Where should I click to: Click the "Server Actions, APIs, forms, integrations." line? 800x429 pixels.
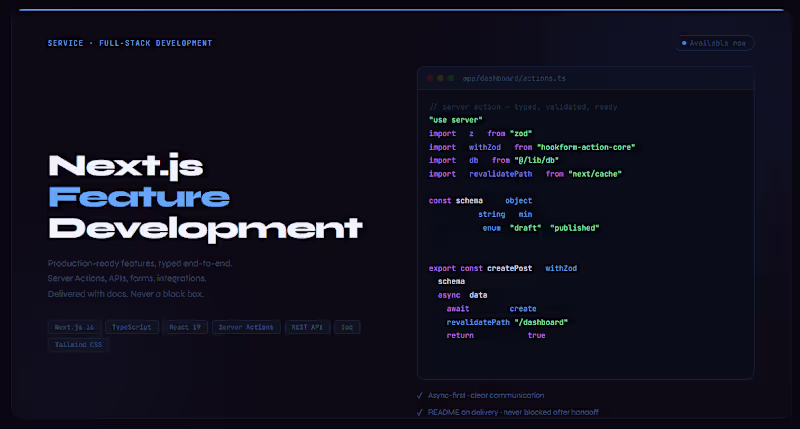click(x=127, y=278)
